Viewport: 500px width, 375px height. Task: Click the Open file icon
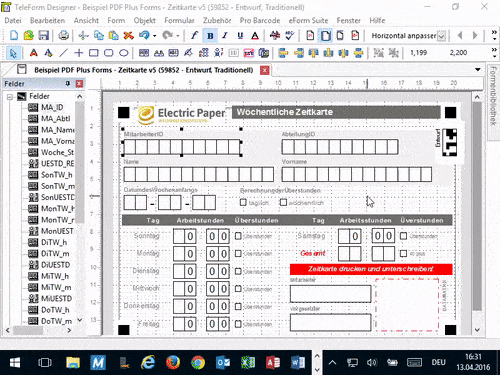(29, 35)
